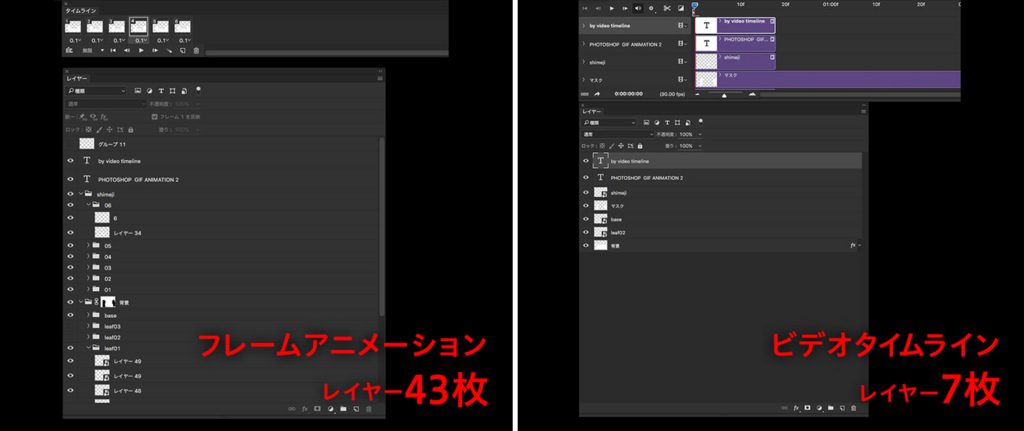Click the transition icon in video timeline
This screenshot has width=1024, height=431.
681,8
